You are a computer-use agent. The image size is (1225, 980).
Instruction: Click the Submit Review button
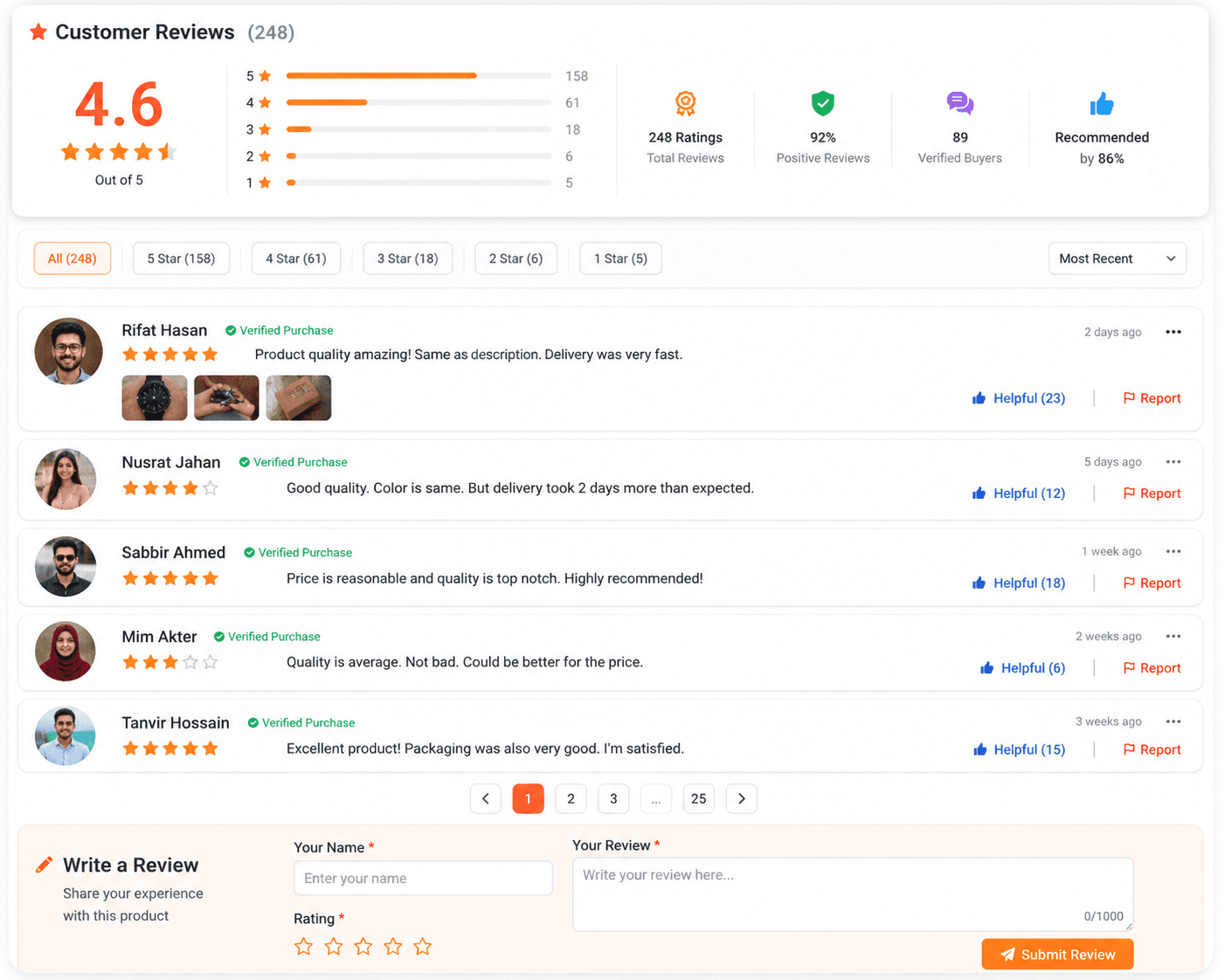1057,954
